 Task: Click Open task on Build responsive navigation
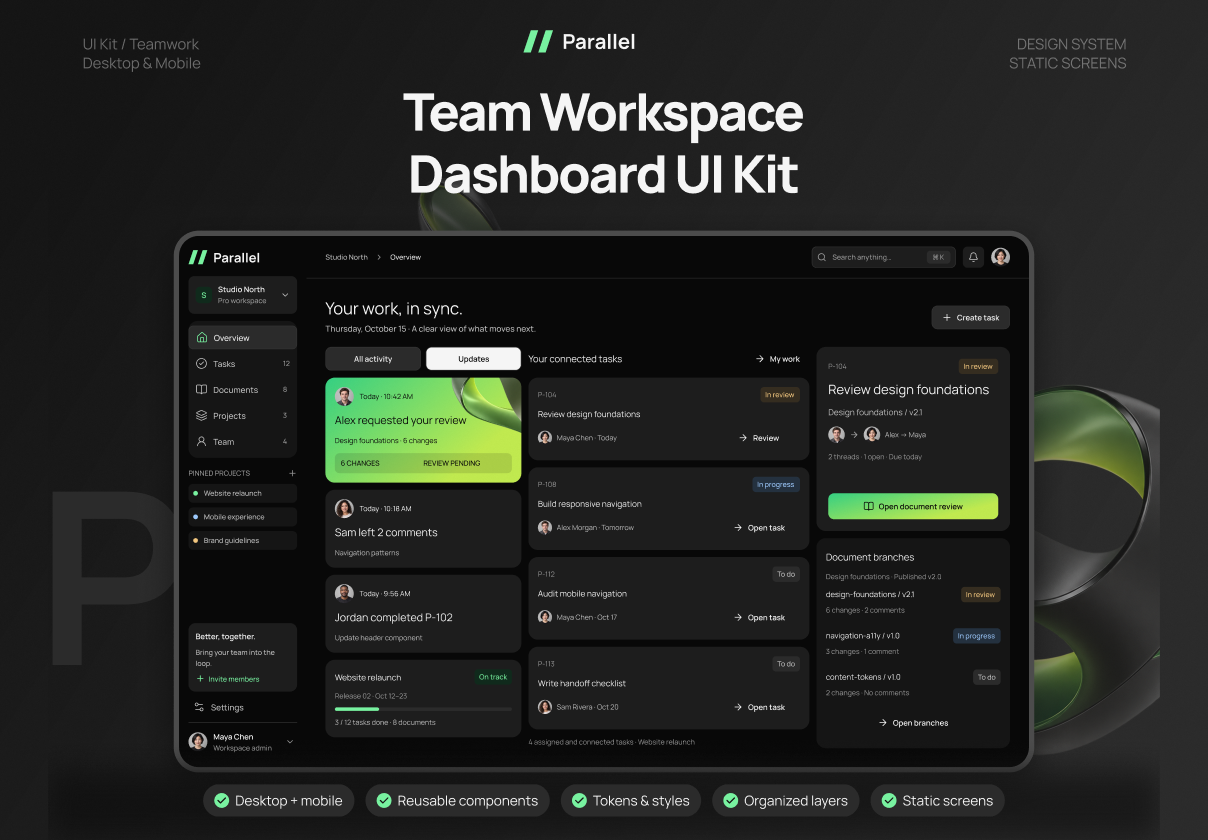pyautogui.click(x=759, y=528)
